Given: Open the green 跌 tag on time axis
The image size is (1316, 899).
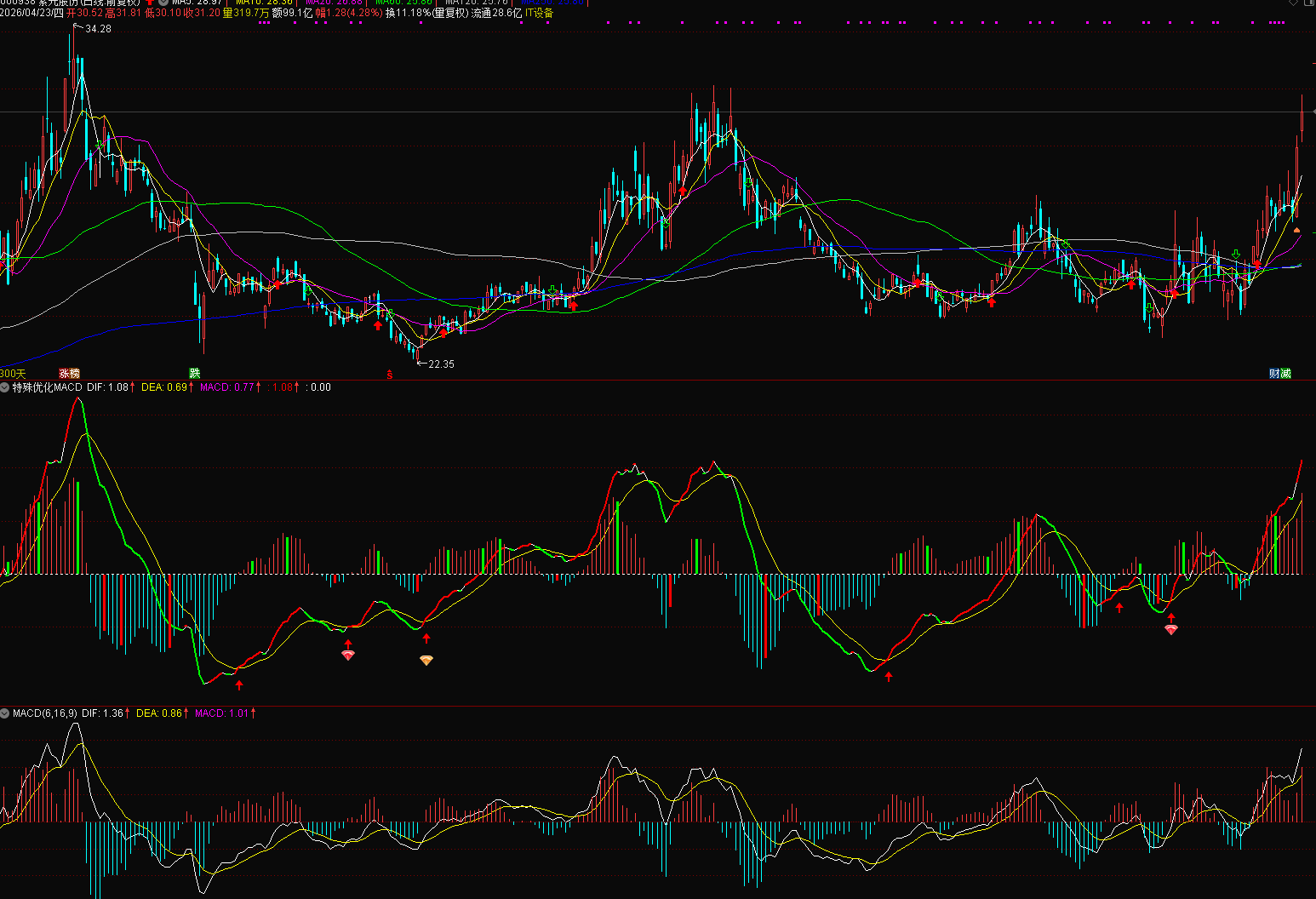Looking at the screenshot, I should click(x=195, y=374).
